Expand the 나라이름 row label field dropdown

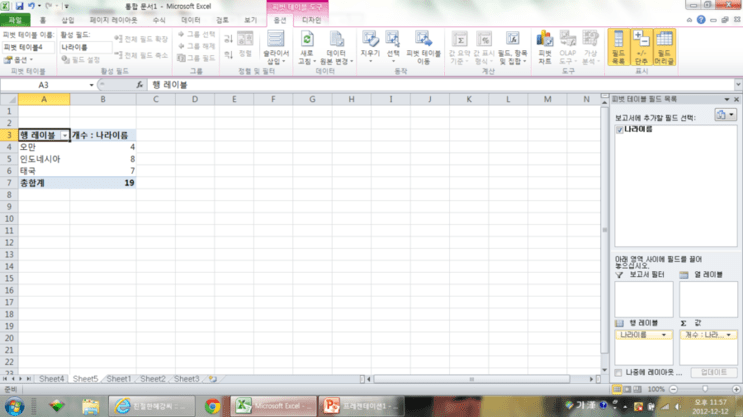664,335
